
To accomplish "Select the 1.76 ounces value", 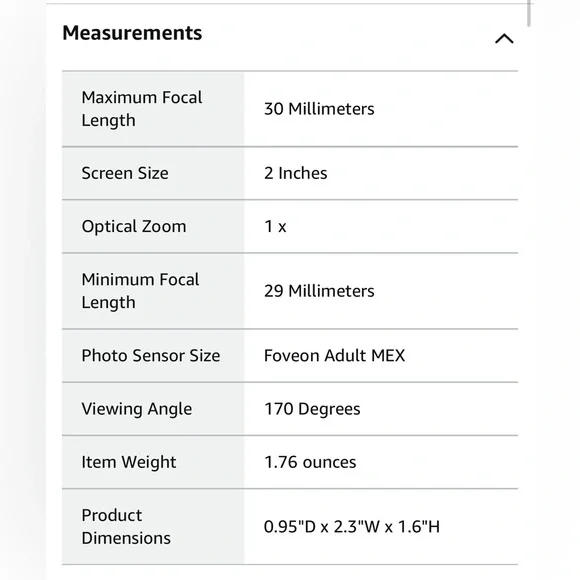I will [310, 462].
